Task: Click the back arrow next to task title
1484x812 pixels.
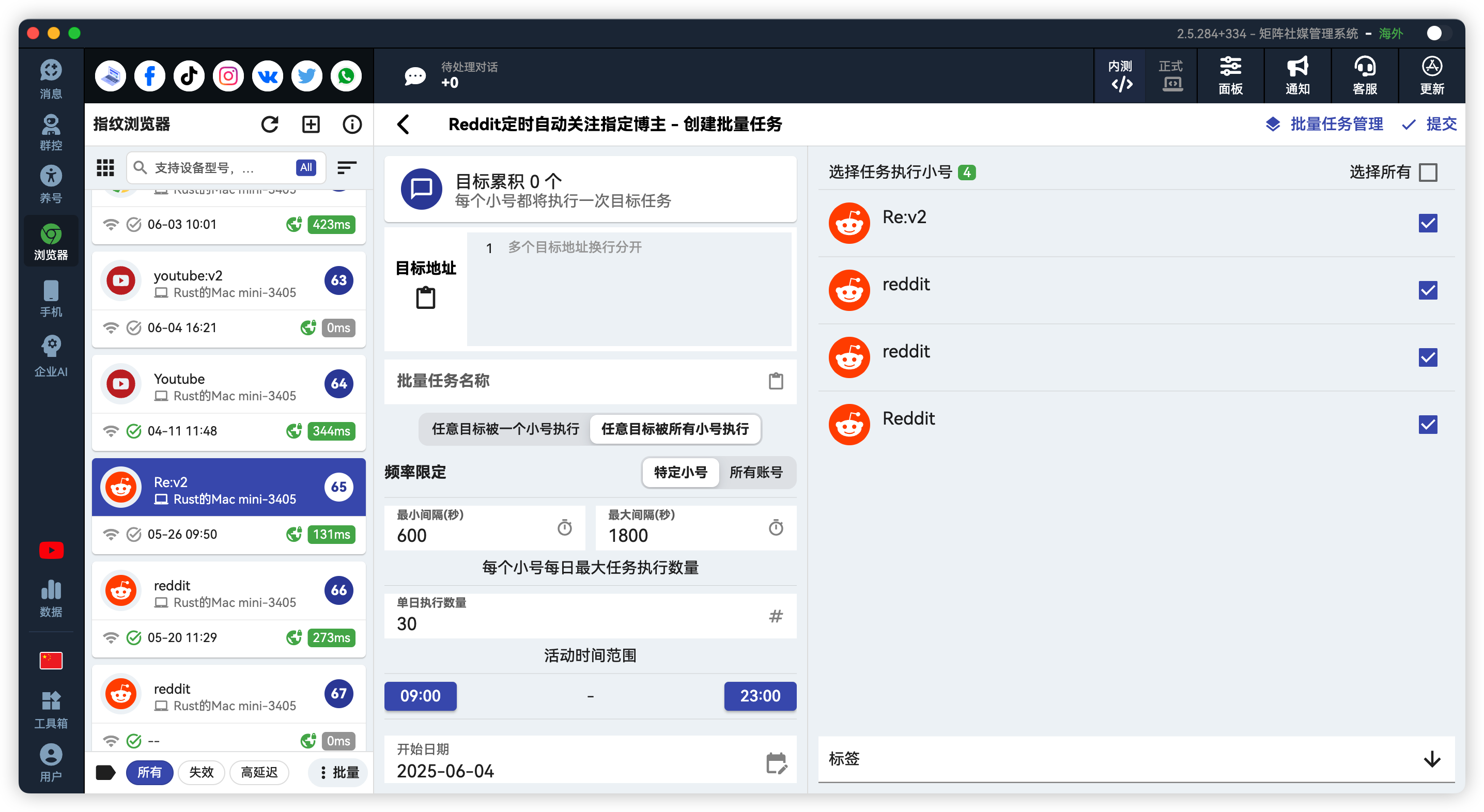Action: tap(403, 124)
